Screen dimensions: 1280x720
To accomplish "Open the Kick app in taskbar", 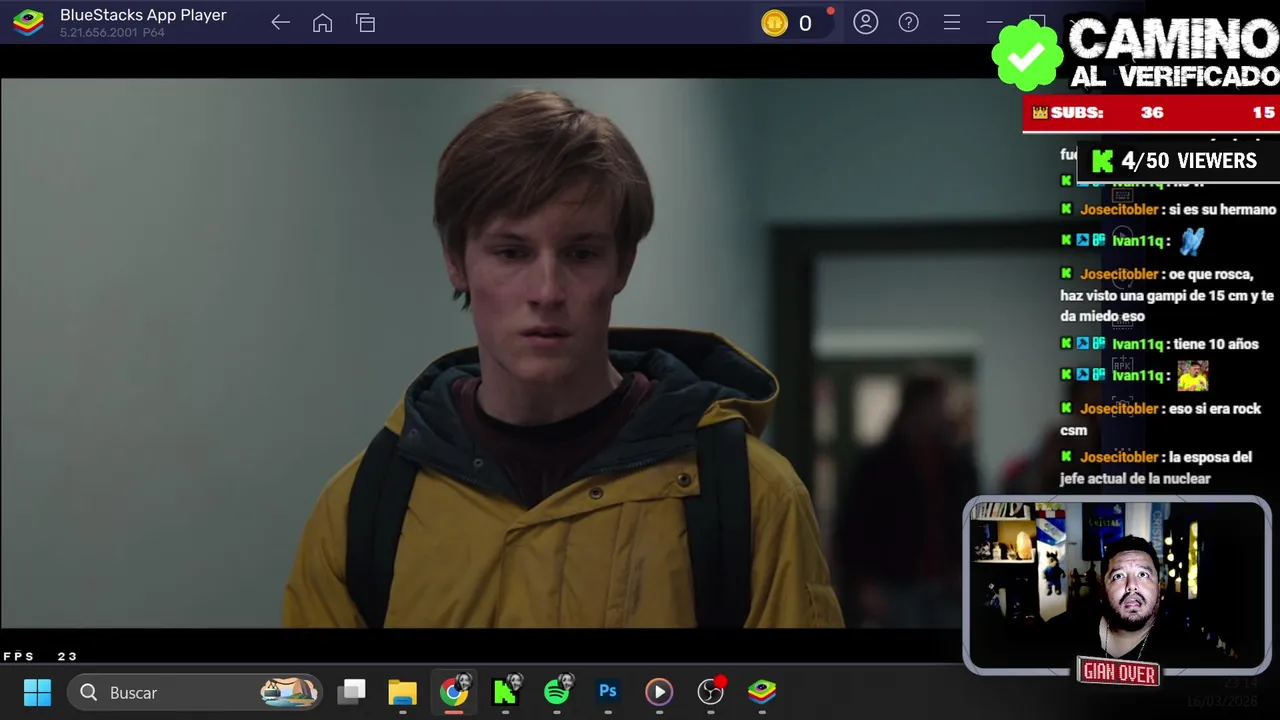I will 506,691.
